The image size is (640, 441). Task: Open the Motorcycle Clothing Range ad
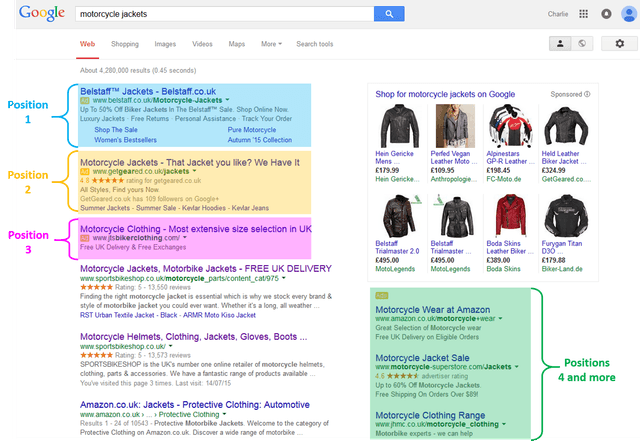tap(430, 415)
